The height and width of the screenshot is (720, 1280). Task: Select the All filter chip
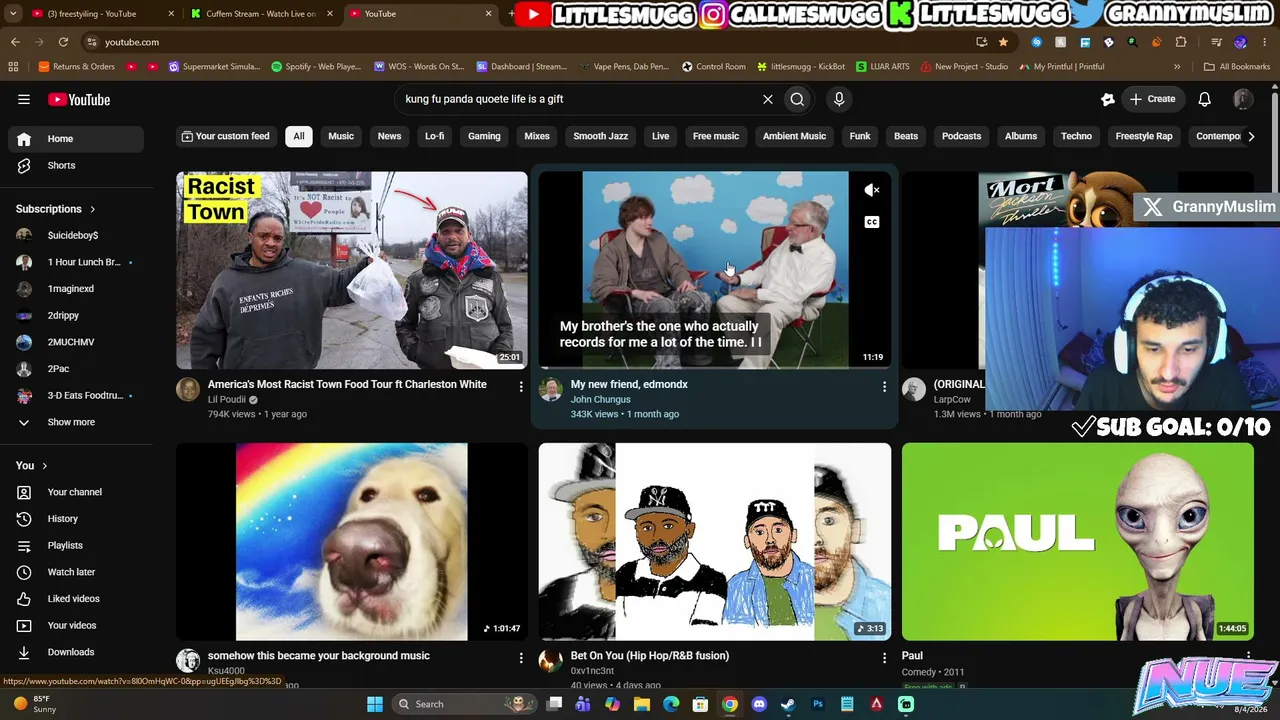(299, 136)
